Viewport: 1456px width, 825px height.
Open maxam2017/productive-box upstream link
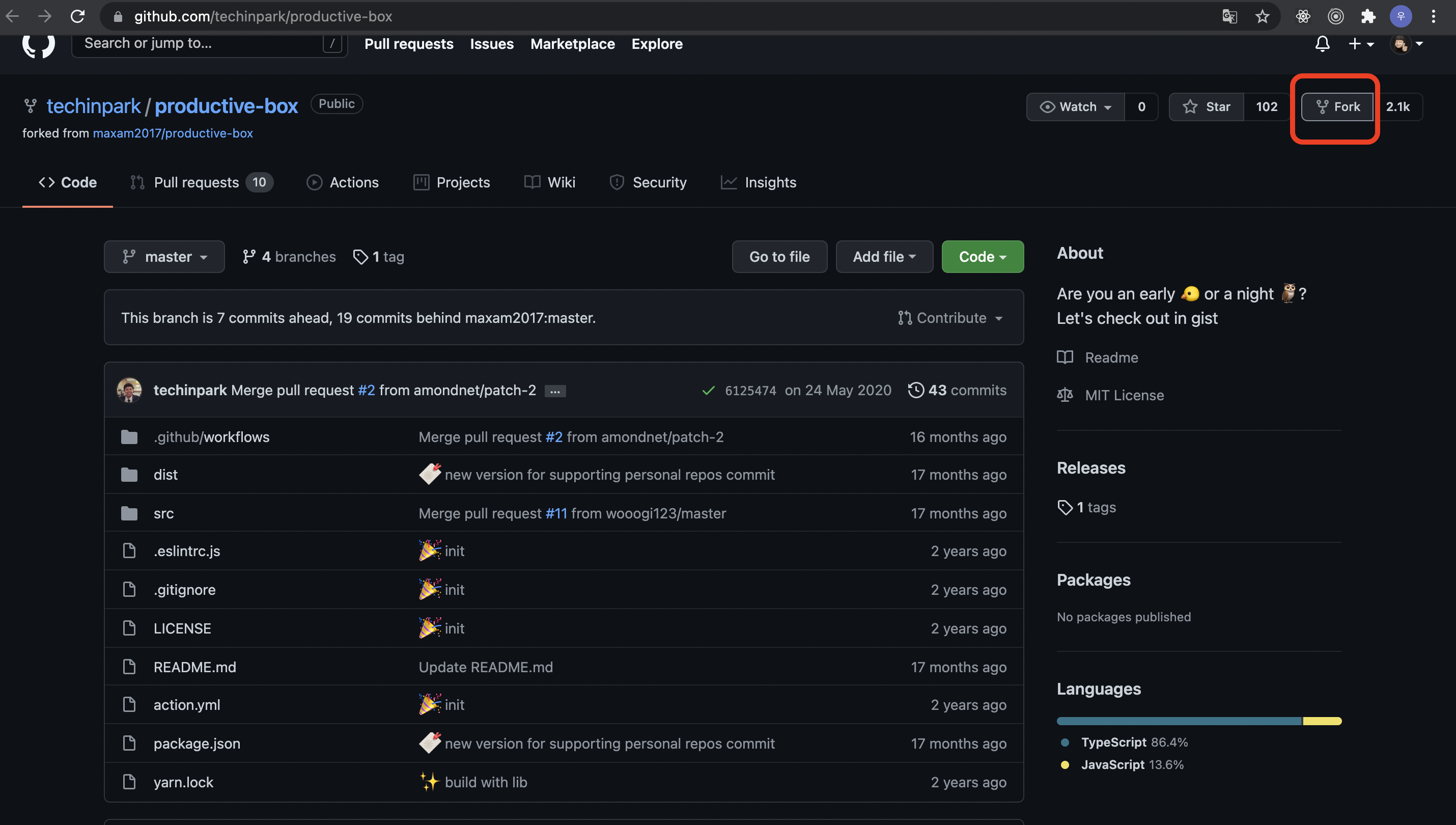(173, 133)
